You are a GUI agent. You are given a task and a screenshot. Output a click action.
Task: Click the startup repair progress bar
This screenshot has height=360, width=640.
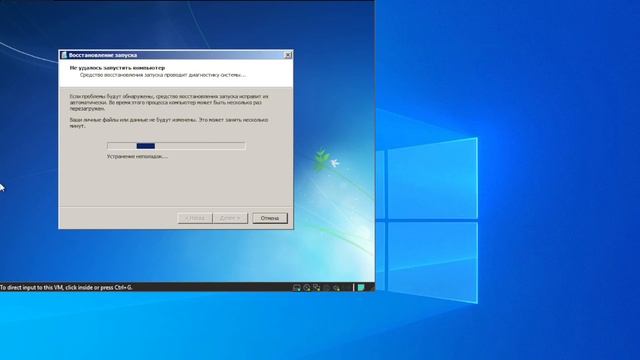pyautogui.click(x=176, y=146)
